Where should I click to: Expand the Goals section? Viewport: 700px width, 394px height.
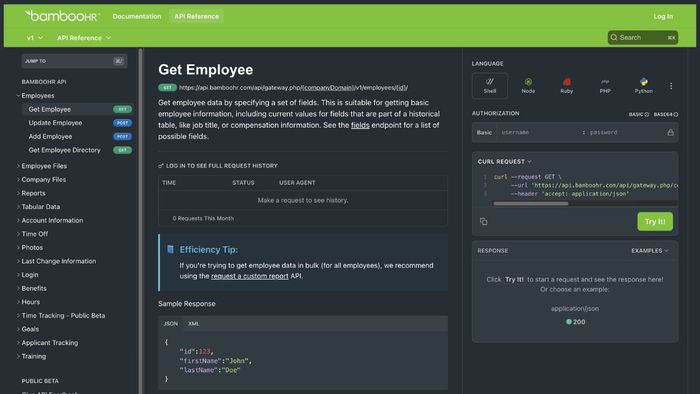pyautogui.click(x=18, y=329)
